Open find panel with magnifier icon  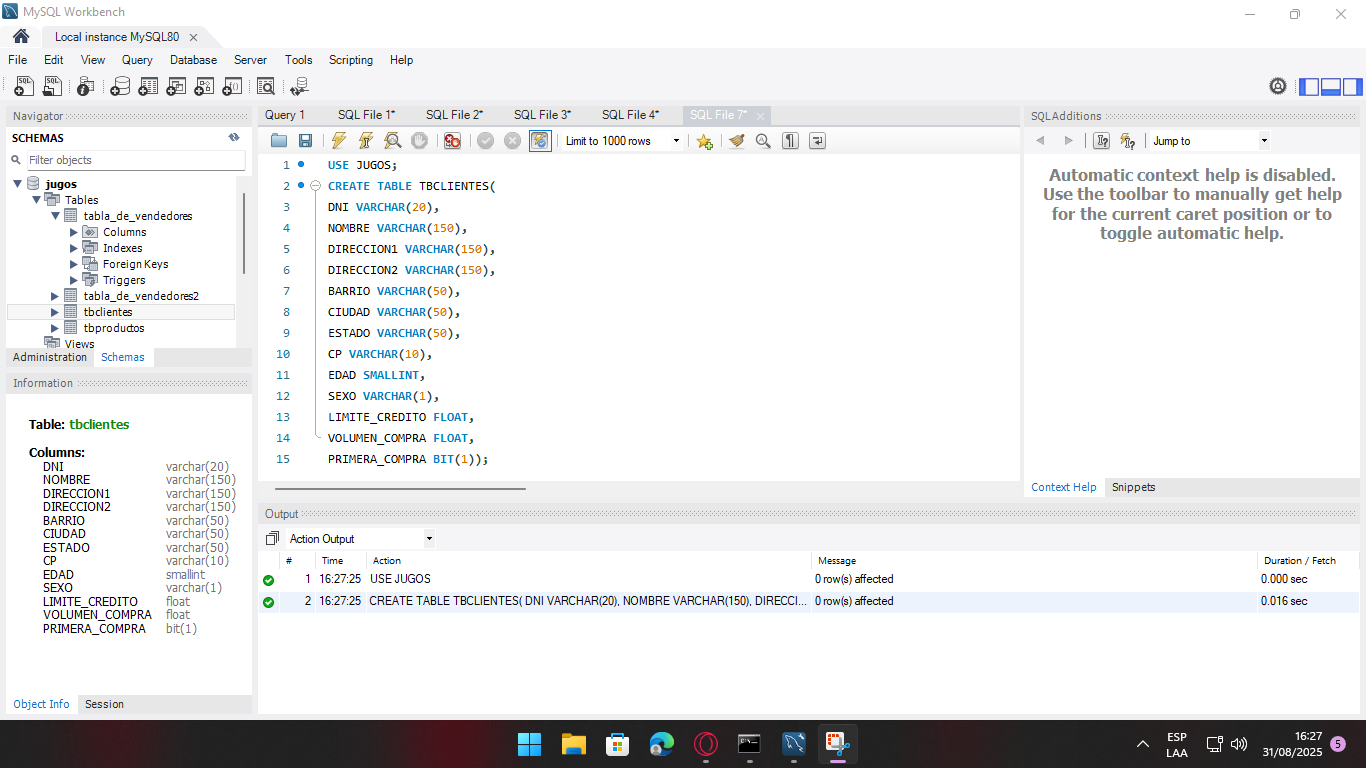pyautogui.click(x=763, y=141)
